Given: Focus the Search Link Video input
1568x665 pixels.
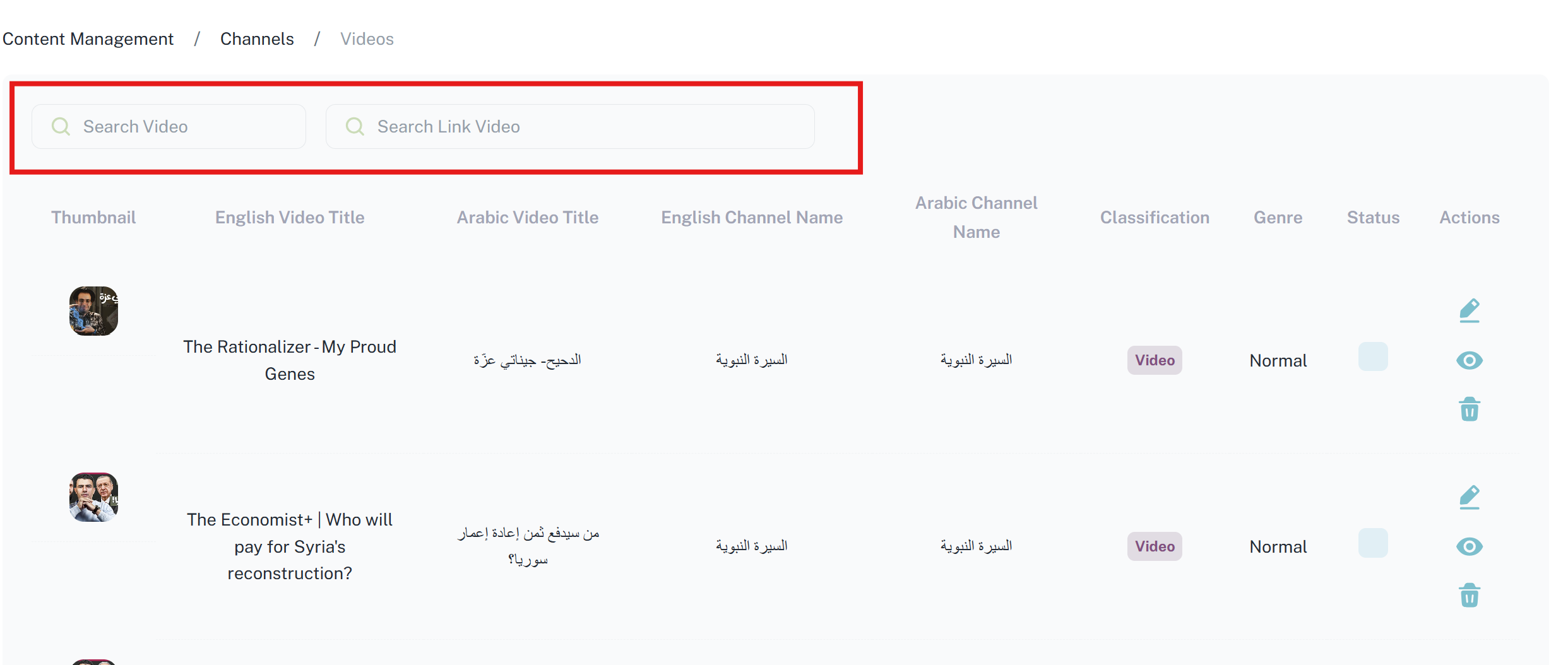Looking at the screenshot, I should click(581, 127).
